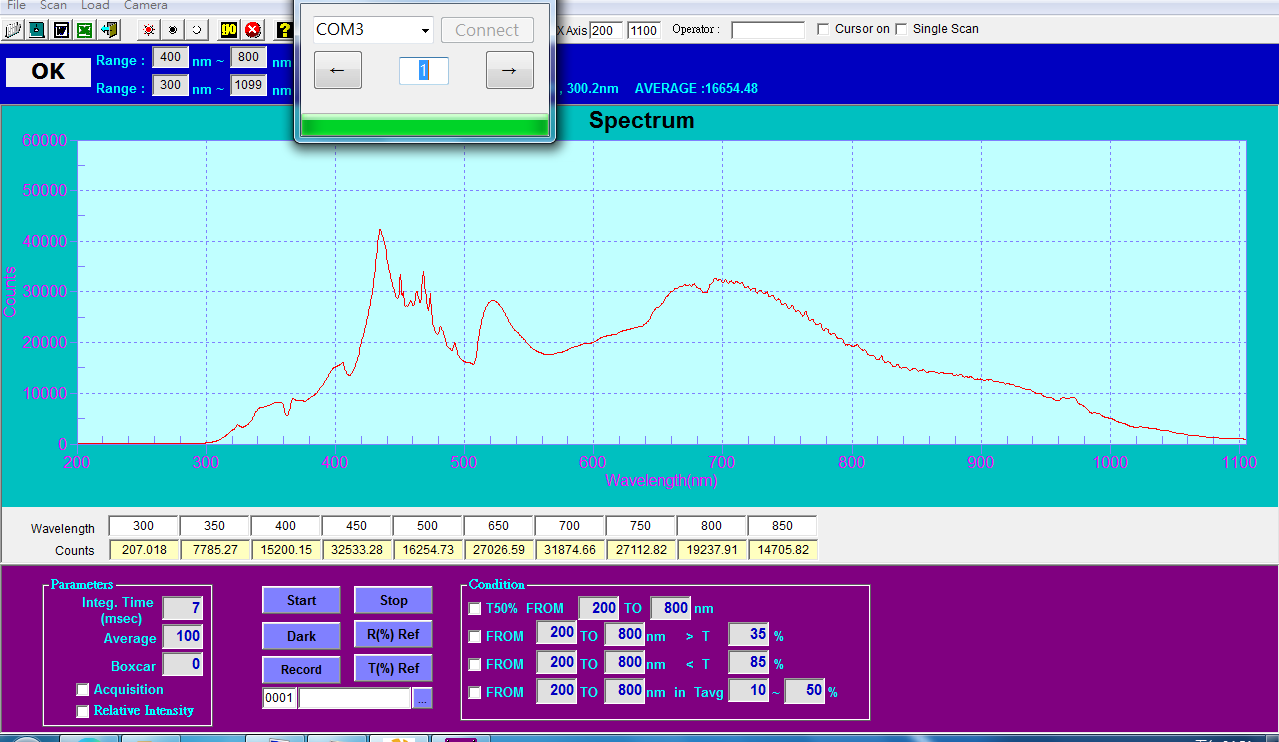
Task: Click the second Range start field 300
Action: [x=170, y=86]
